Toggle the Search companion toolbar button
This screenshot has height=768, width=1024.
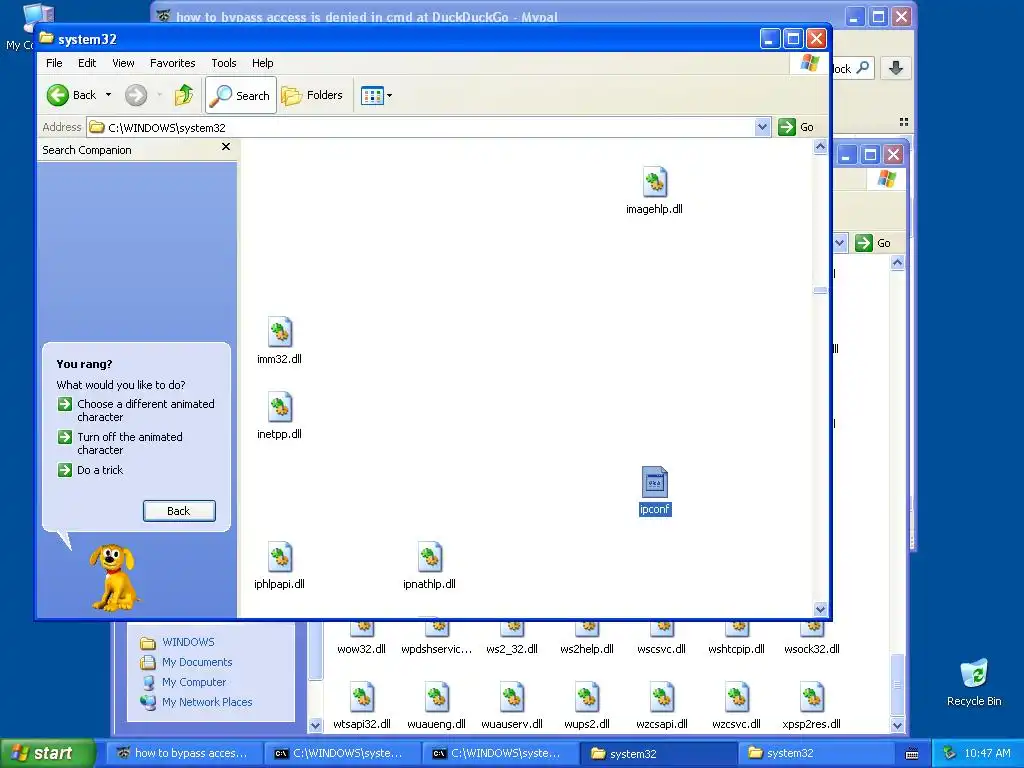[x=241, y=95]
